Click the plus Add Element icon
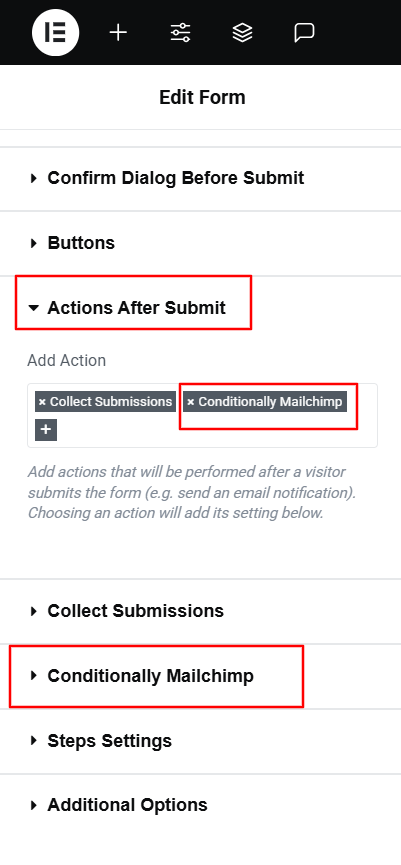This screenshot has height=865, width=401. pos(118,33)
